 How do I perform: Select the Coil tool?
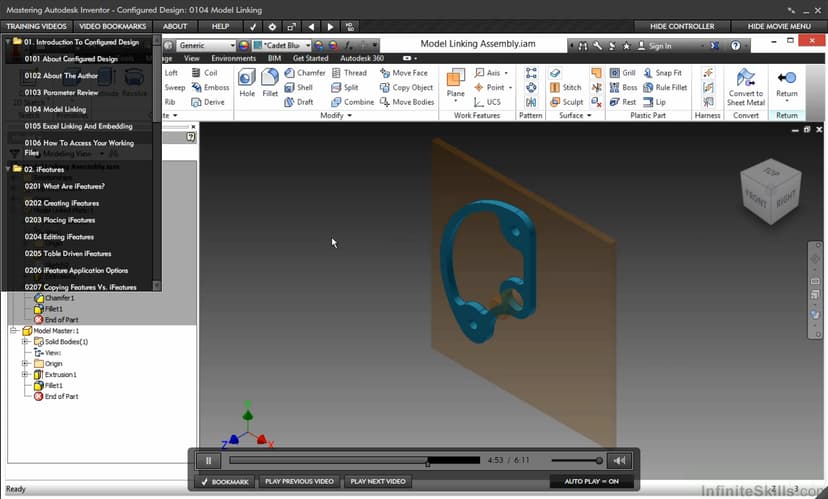coord(204,73)
